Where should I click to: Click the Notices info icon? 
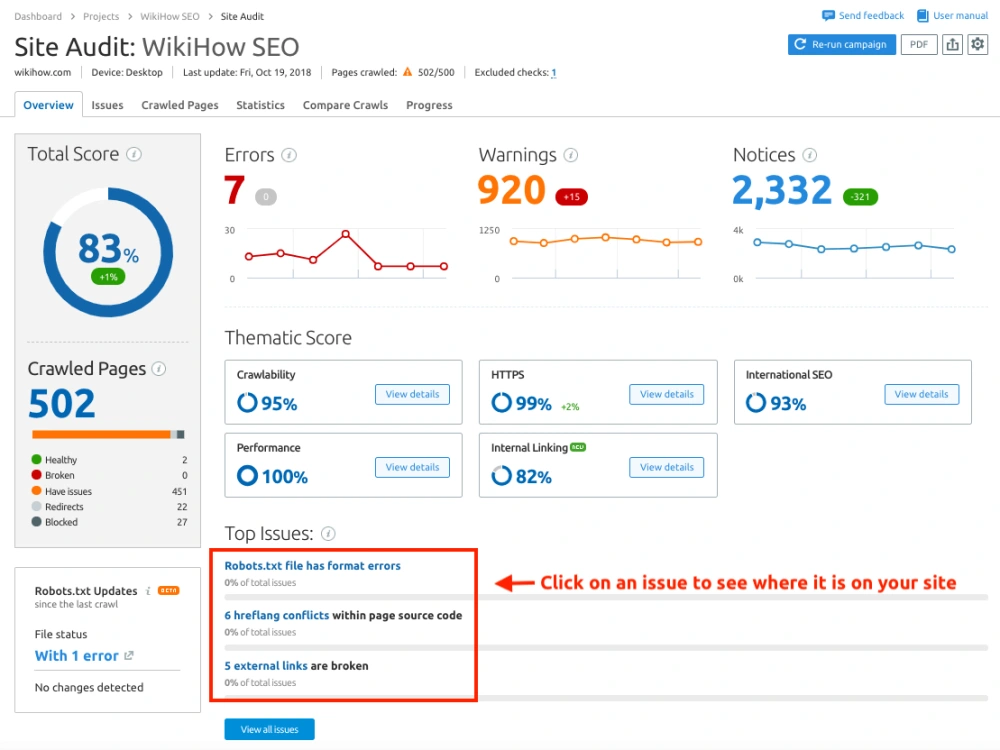(809, 155)
